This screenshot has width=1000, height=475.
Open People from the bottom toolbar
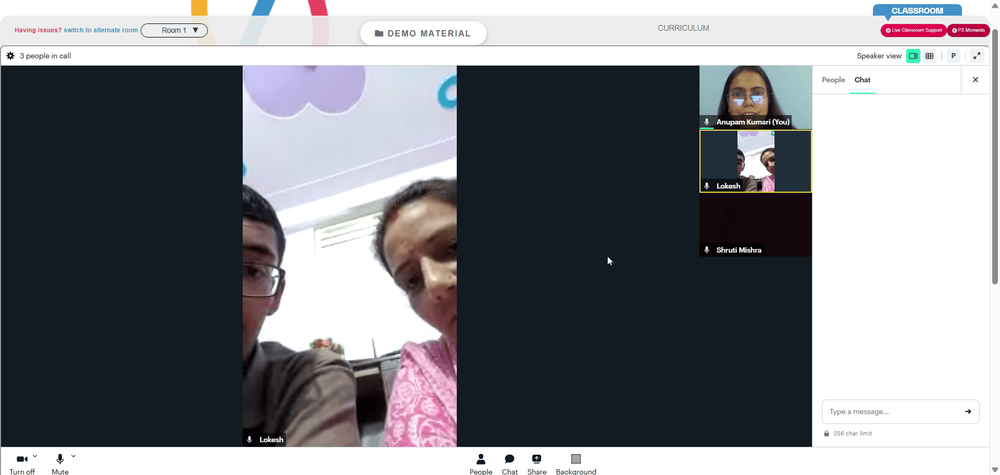[x=481, y=464]
